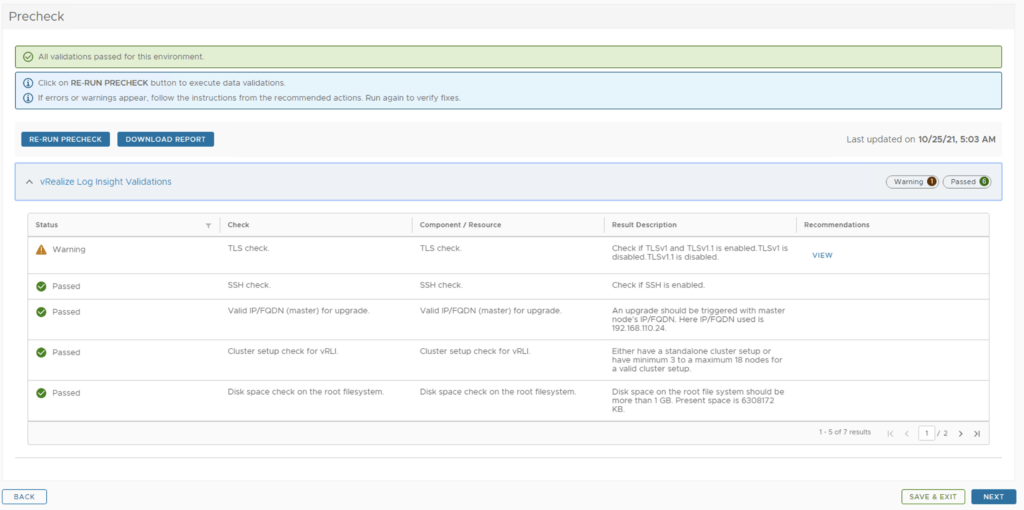The width and height of the screenshot is (1024, 510).
Task: Click the green passed icon for SSH check
Action: click(41, 286)
